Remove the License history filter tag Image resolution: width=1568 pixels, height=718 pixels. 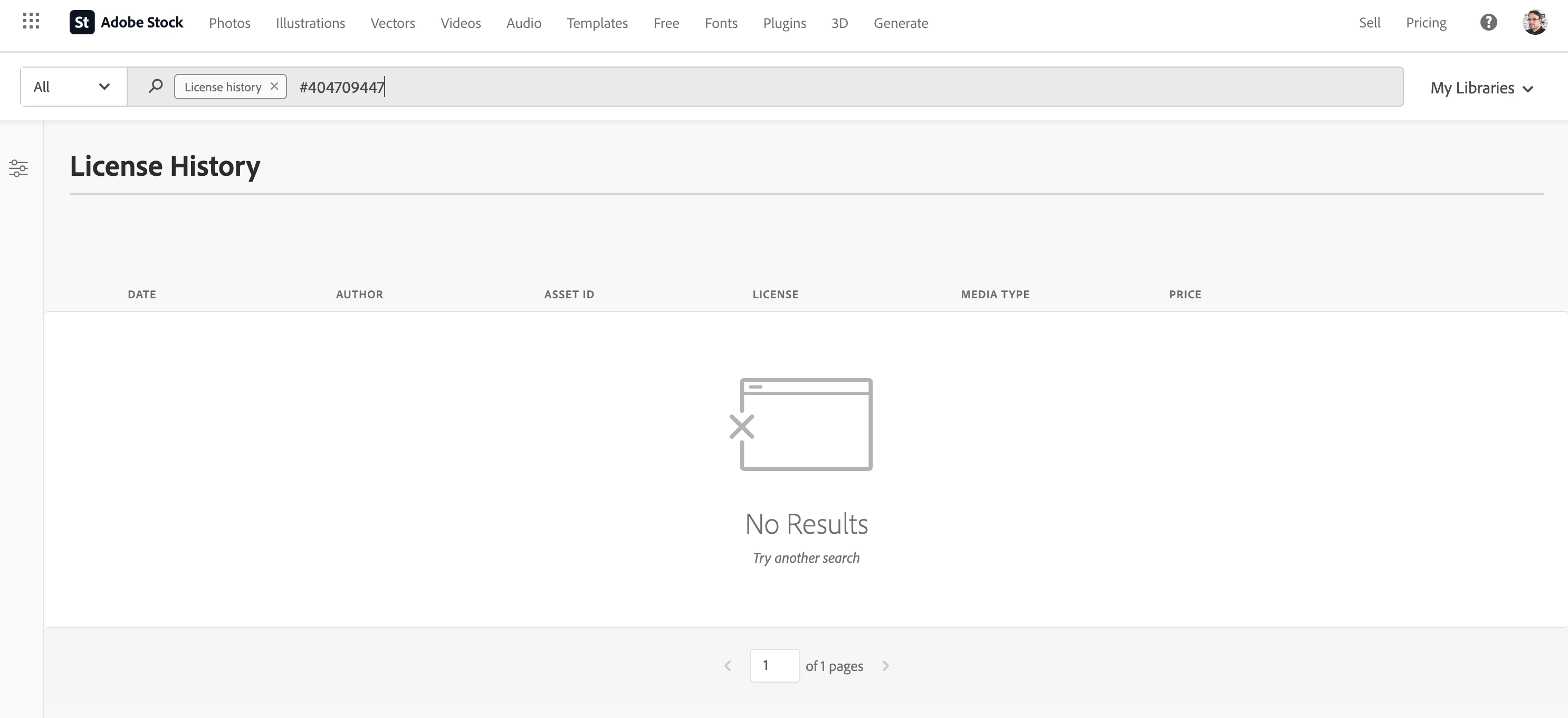[274, 86]
